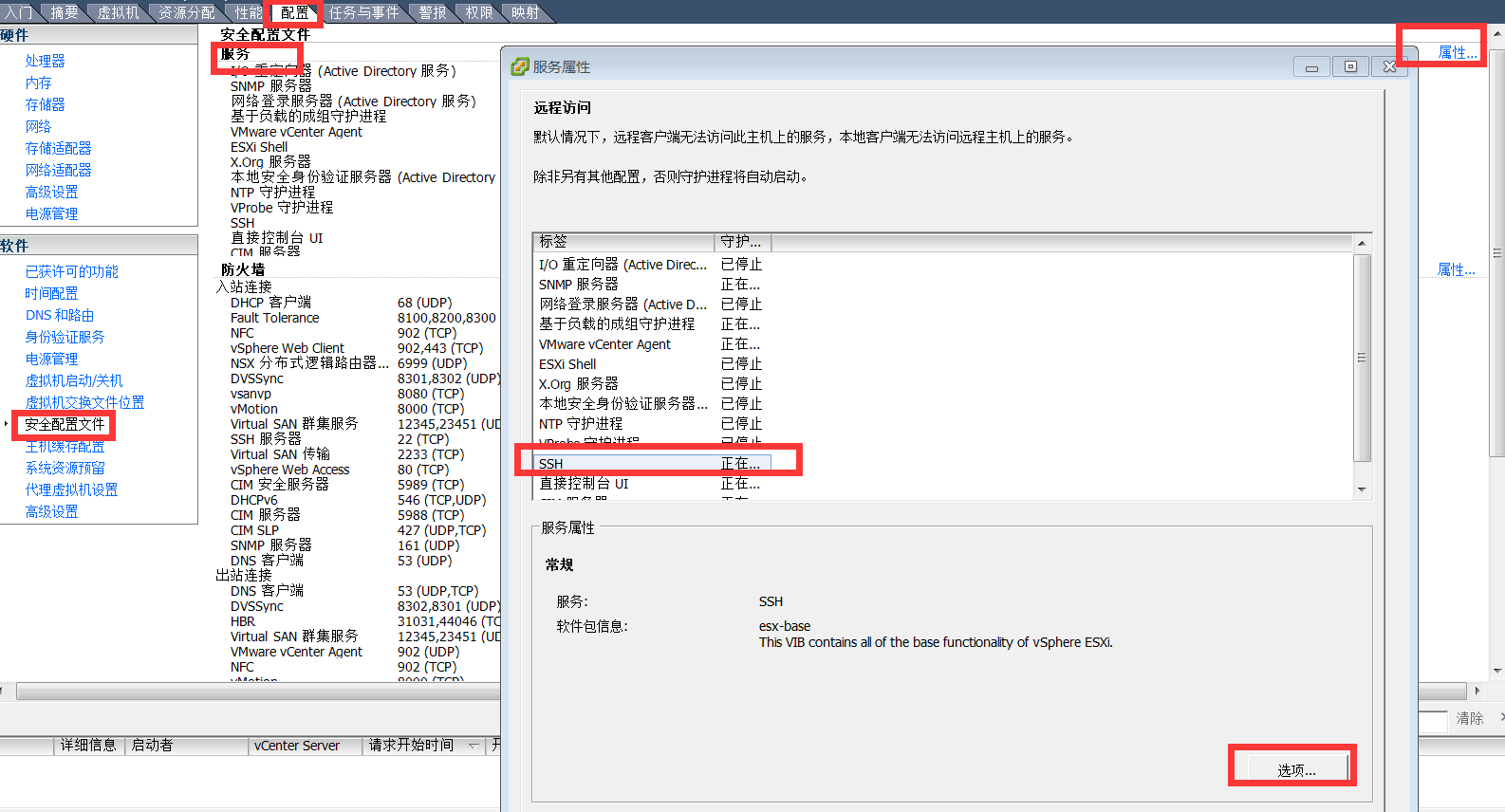Open 存储适配器 link
This screenshot has width=1505, height=812.
pos(59,148)
